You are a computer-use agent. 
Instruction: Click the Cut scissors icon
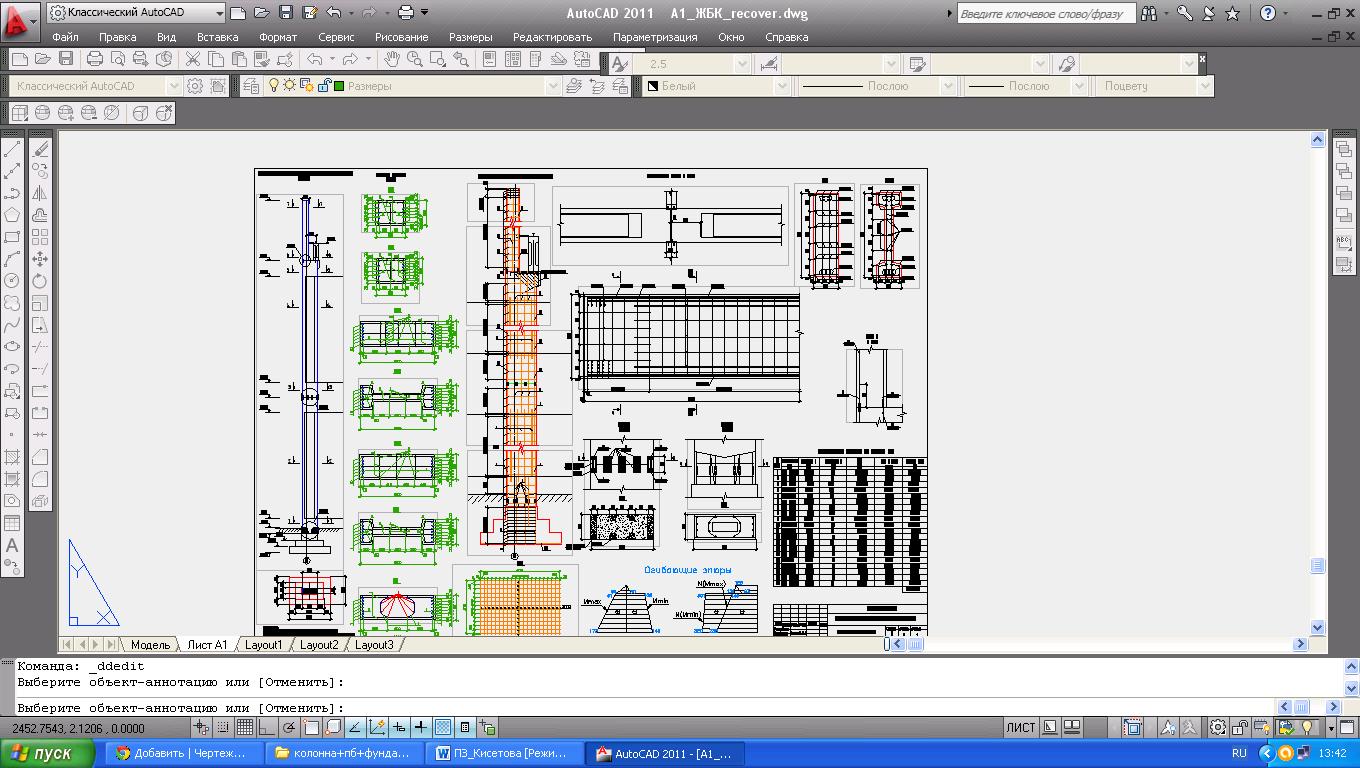coord(192,60)
